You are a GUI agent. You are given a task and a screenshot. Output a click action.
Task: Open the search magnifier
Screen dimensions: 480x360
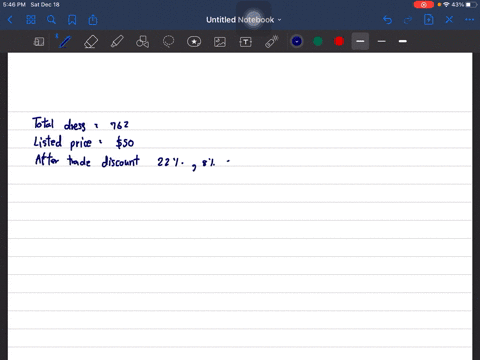[x=51, y=20]
